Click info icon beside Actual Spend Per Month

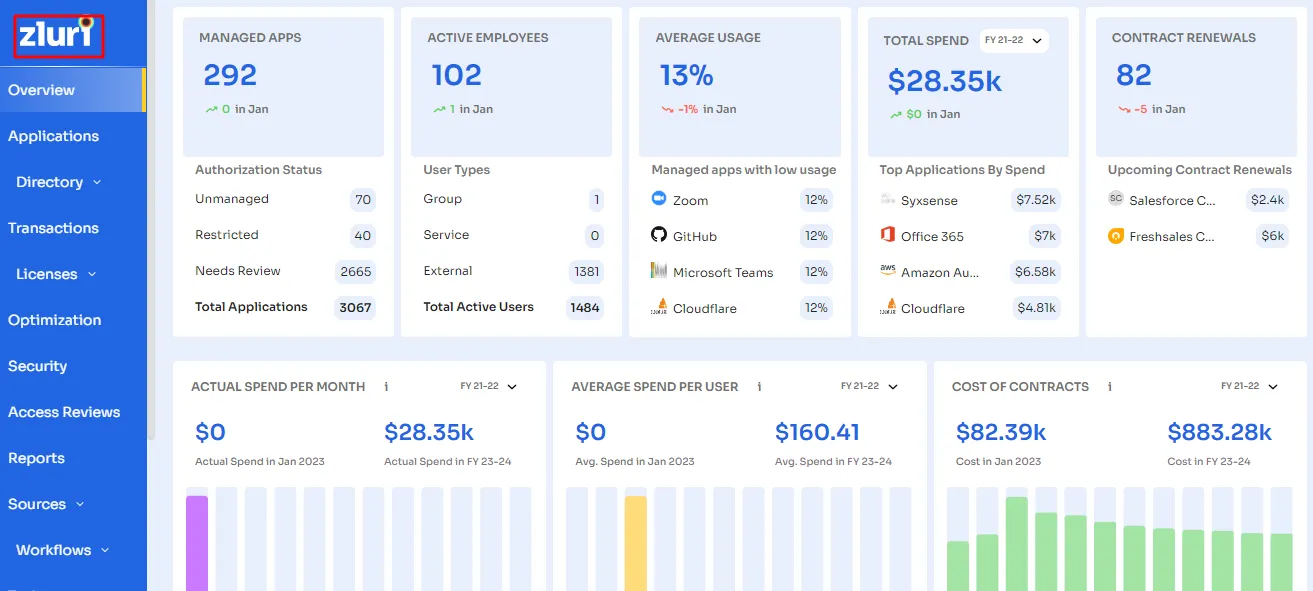coord(386,386)
